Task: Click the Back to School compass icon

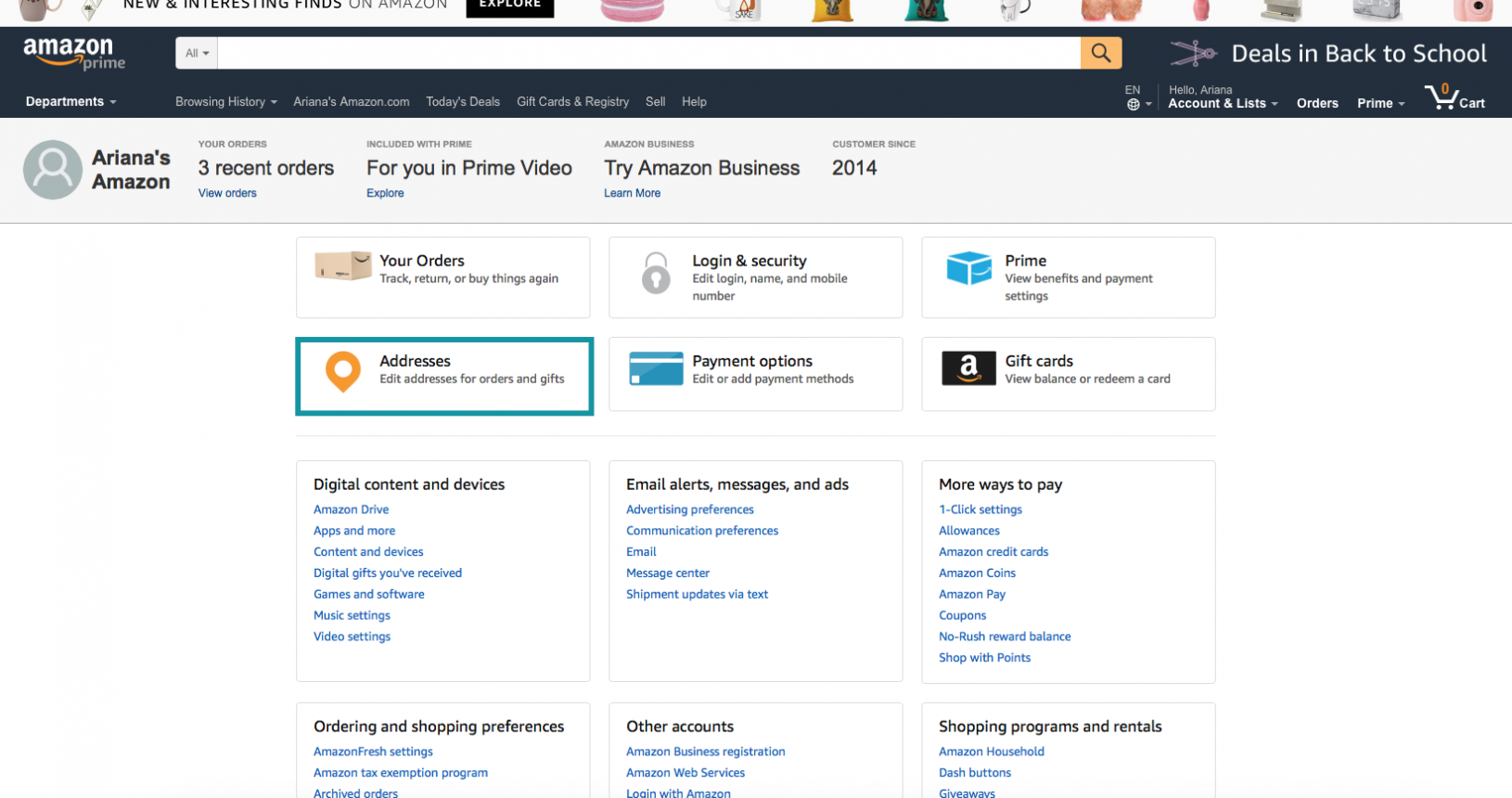Action: [x=1194, y=54]
